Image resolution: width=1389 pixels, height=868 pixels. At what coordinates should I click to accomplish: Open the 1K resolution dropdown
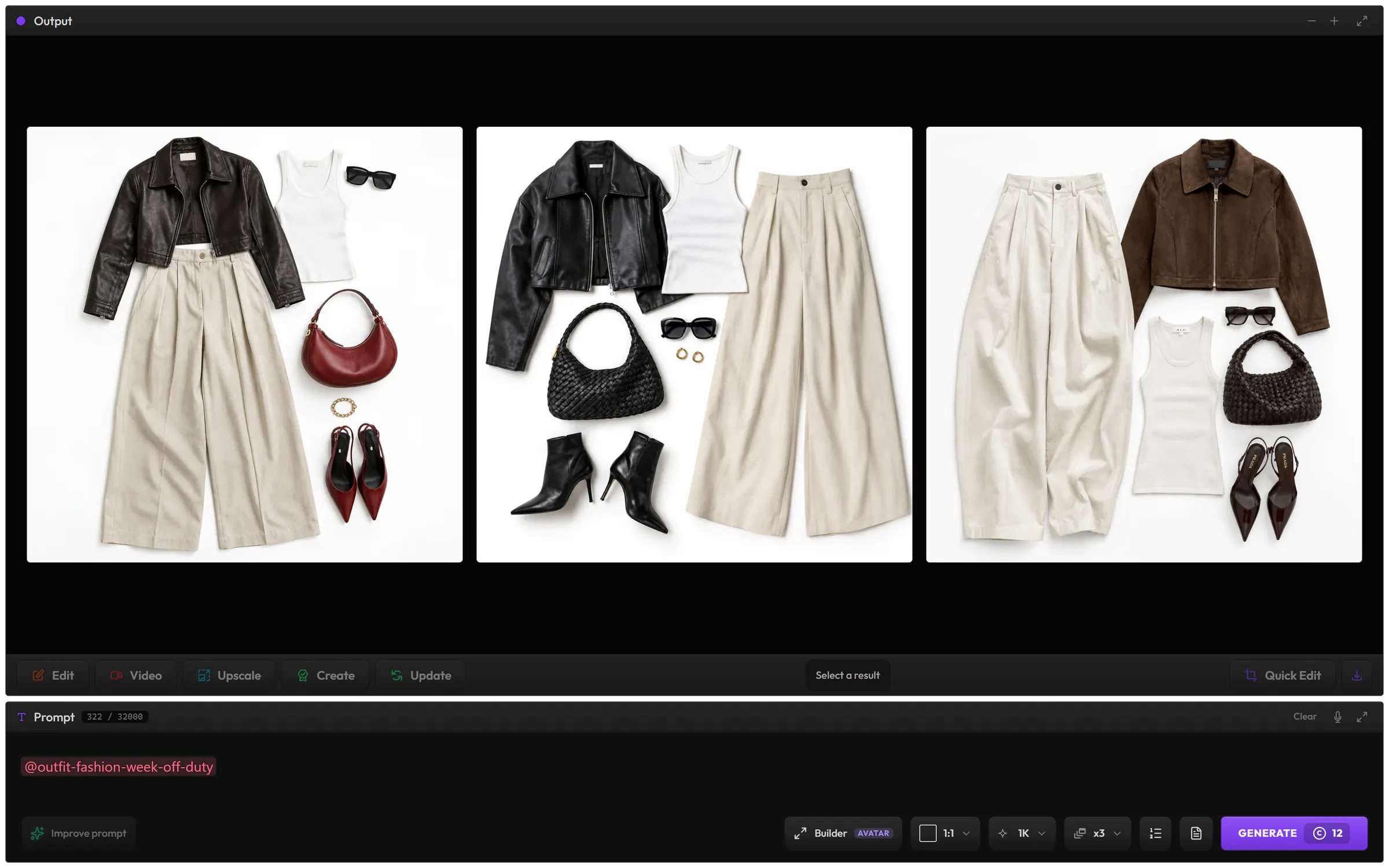tap(1022, 833)
